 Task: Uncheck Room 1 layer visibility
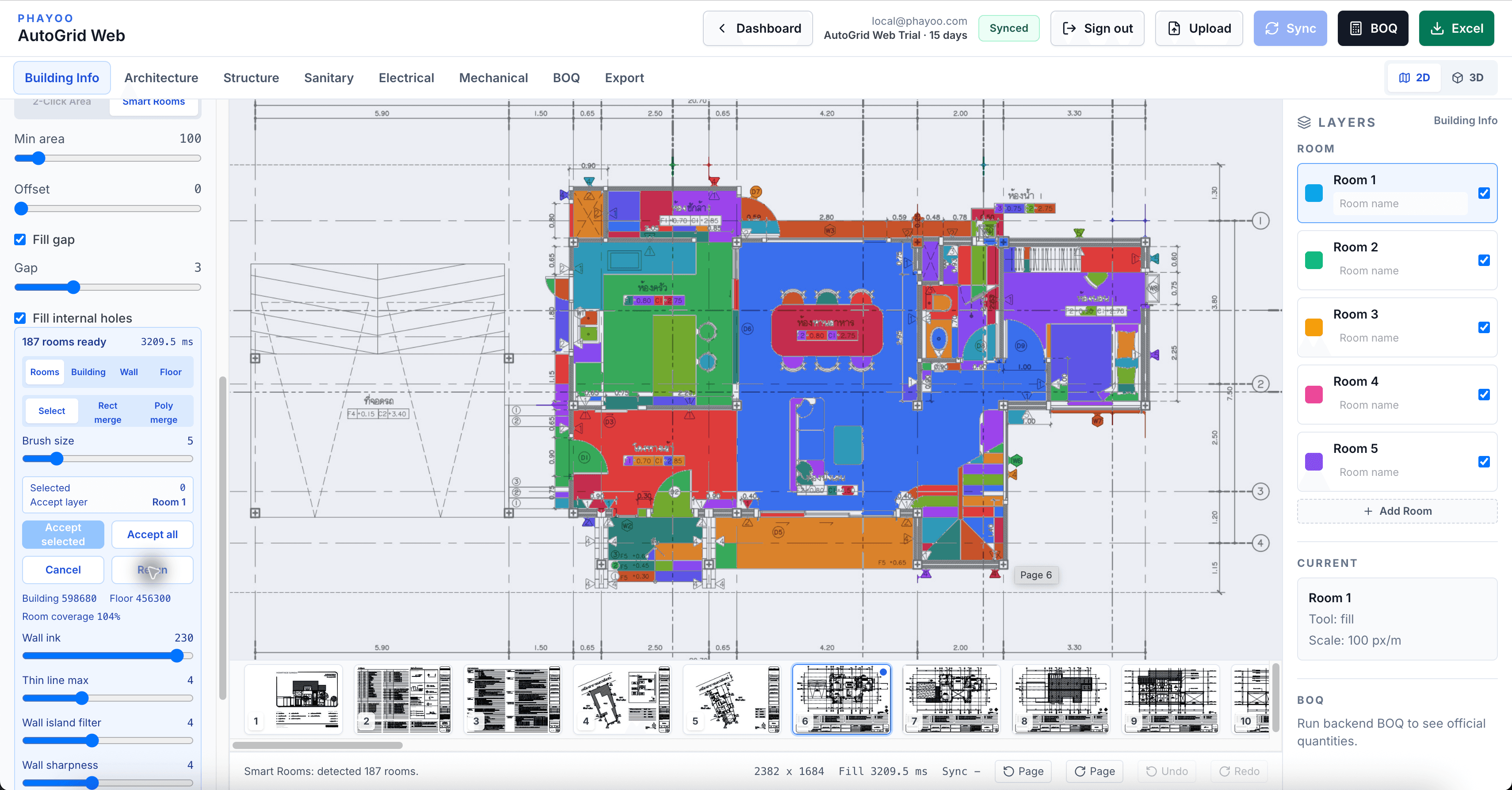[1484, 193]
